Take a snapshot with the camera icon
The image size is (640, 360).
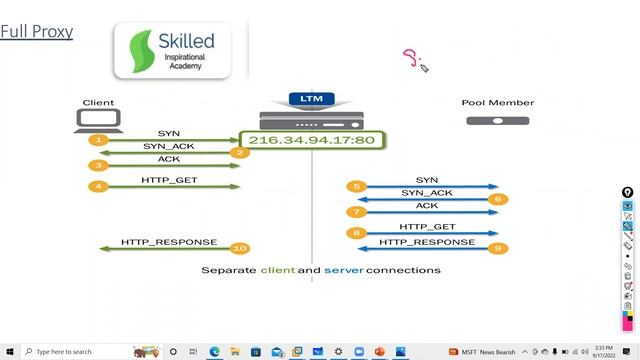coord(627,296)
